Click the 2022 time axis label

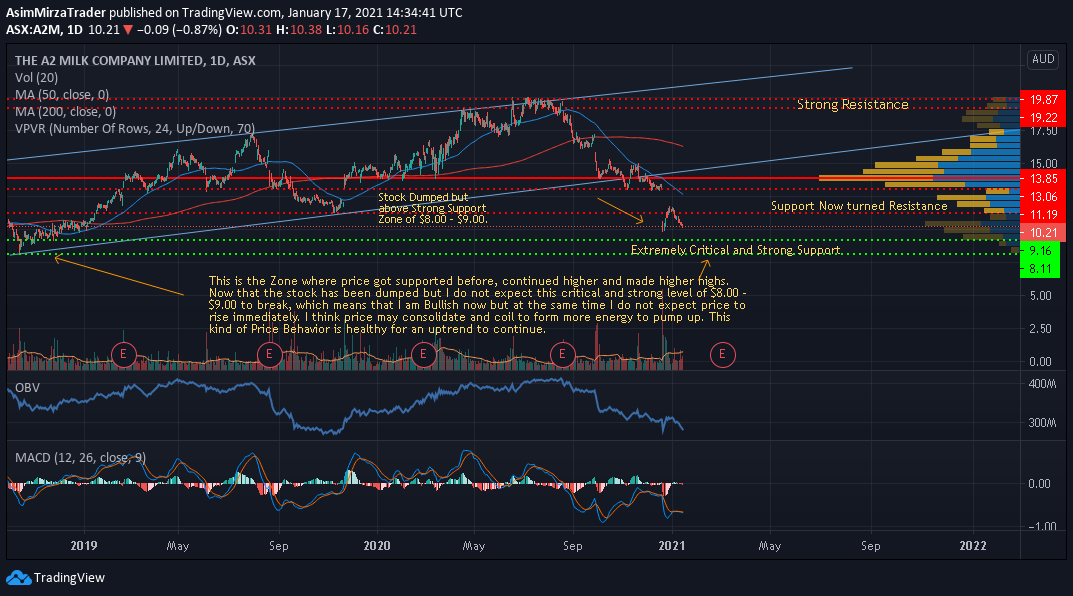[973, 545]
